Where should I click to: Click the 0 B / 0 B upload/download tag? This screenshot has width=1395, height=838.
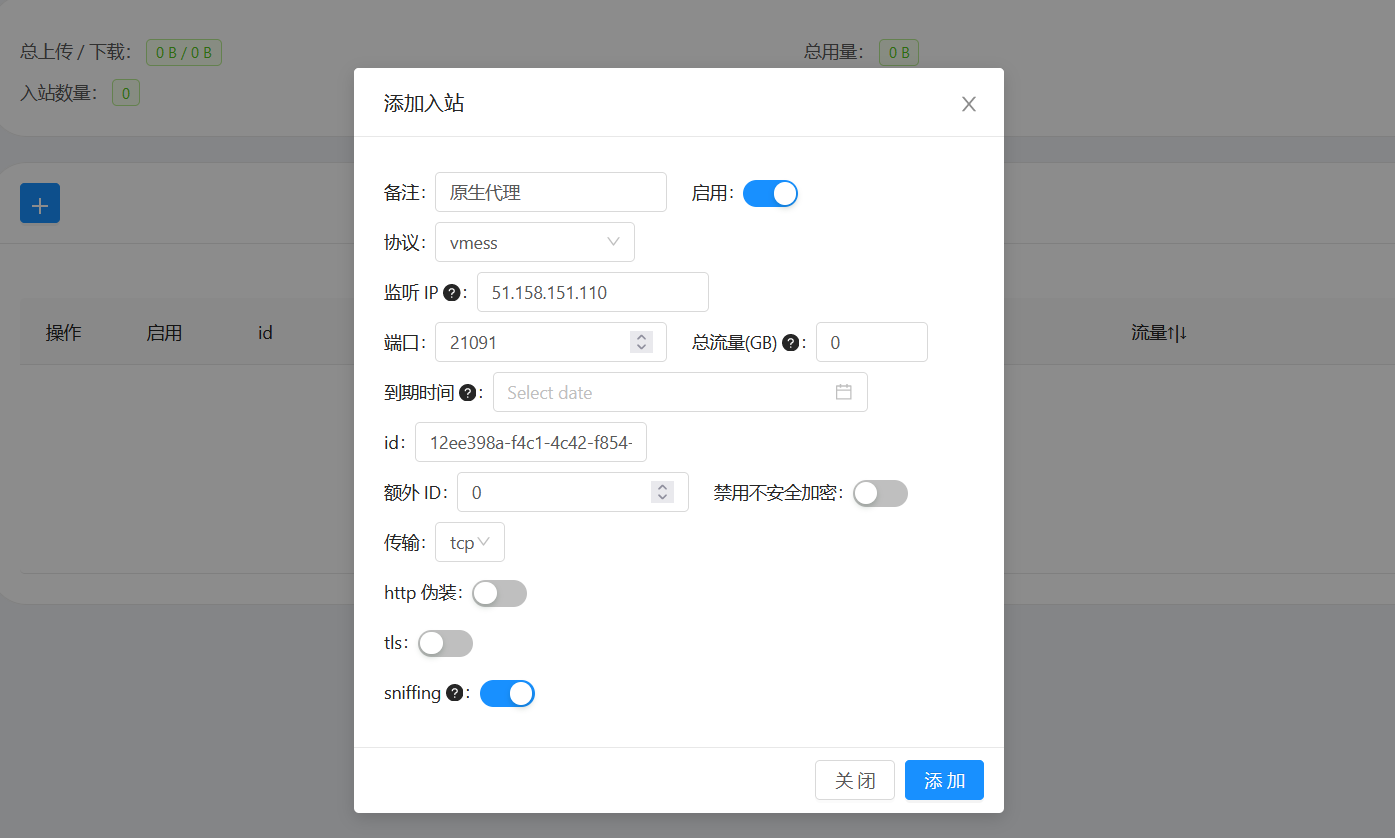184,53
